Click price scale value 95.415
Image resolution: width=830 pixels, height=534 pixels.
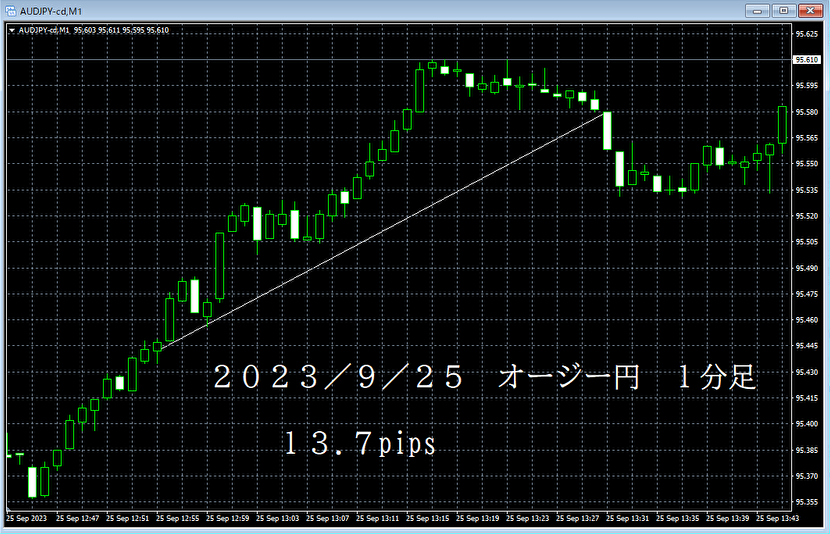point(807,398)
